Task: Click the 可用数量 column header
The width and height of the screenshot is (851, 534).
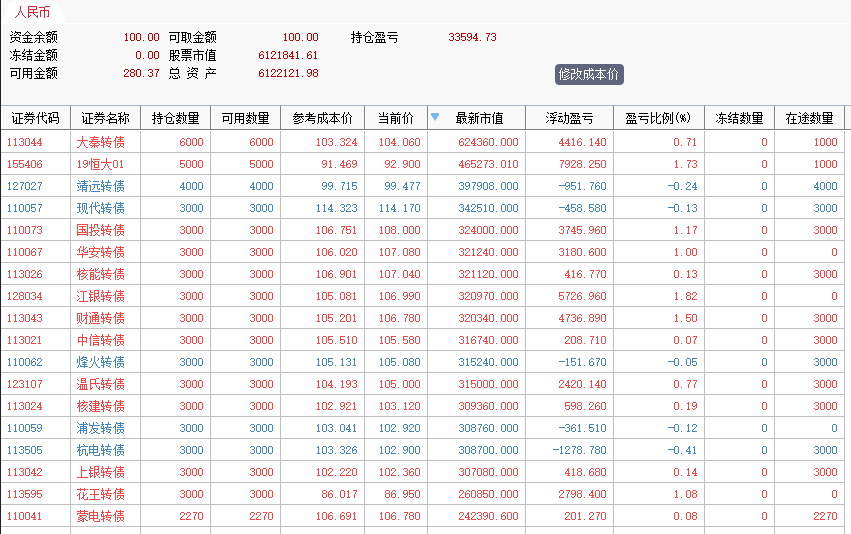Action: point(245,118)
